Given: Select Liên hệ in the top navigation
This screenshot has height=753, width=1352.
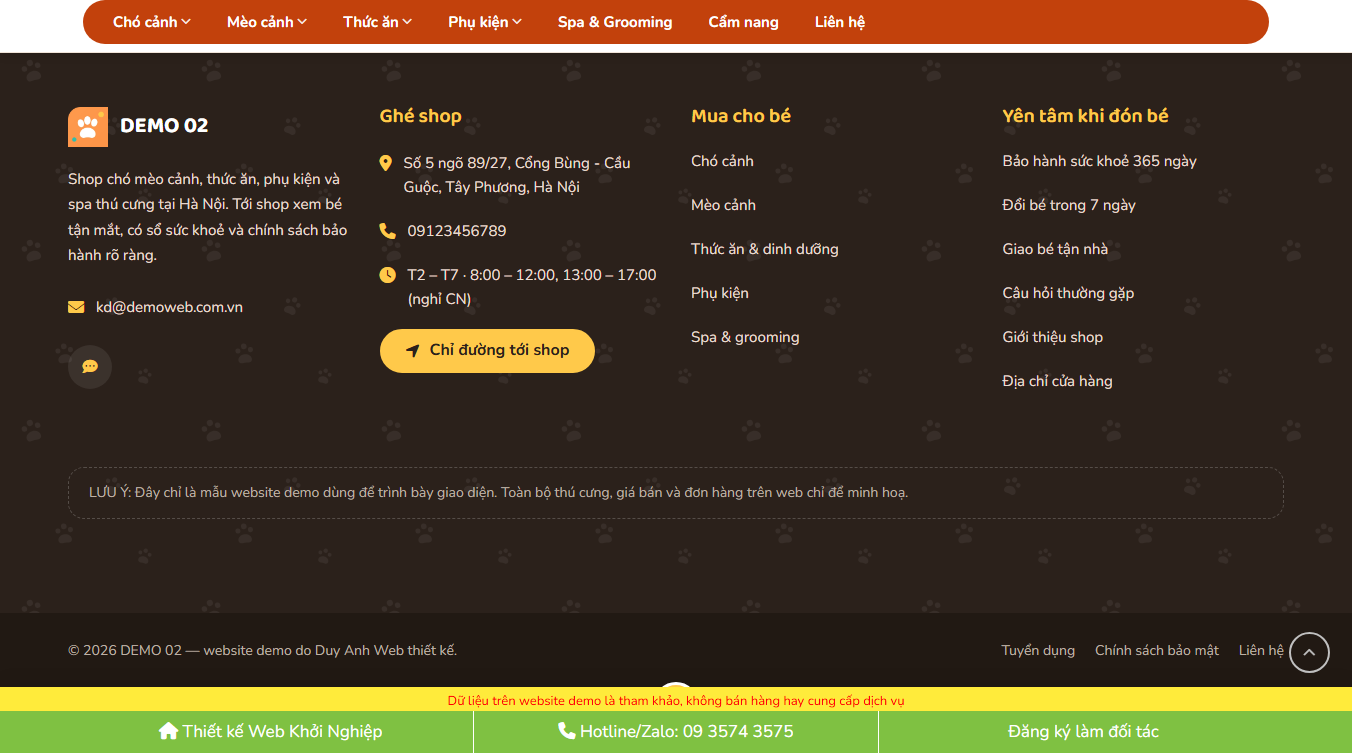Looking at the screenshot, I should (x=840, y=22).
